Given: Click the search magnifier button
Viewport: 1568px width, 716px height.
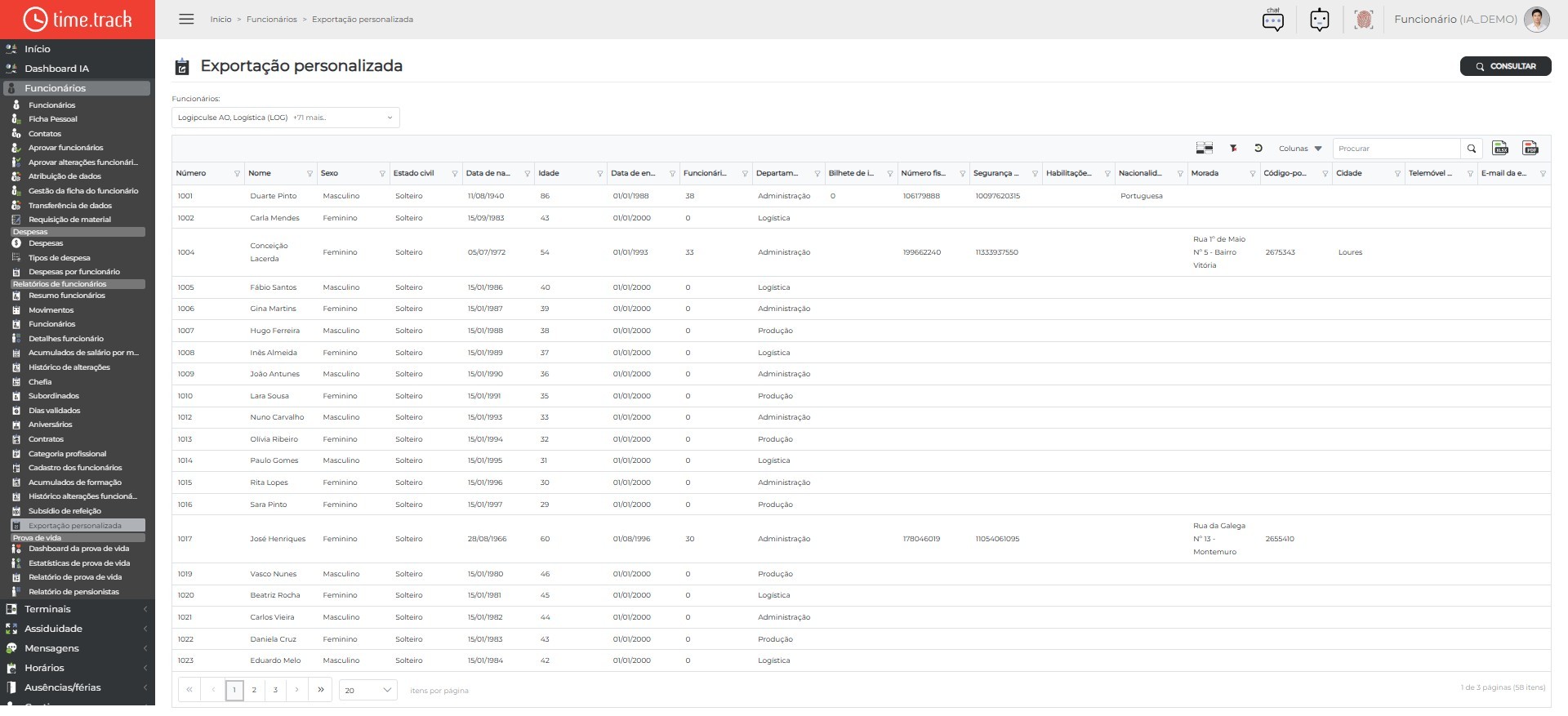Looking at the screenshot, I should (1472, 149).
